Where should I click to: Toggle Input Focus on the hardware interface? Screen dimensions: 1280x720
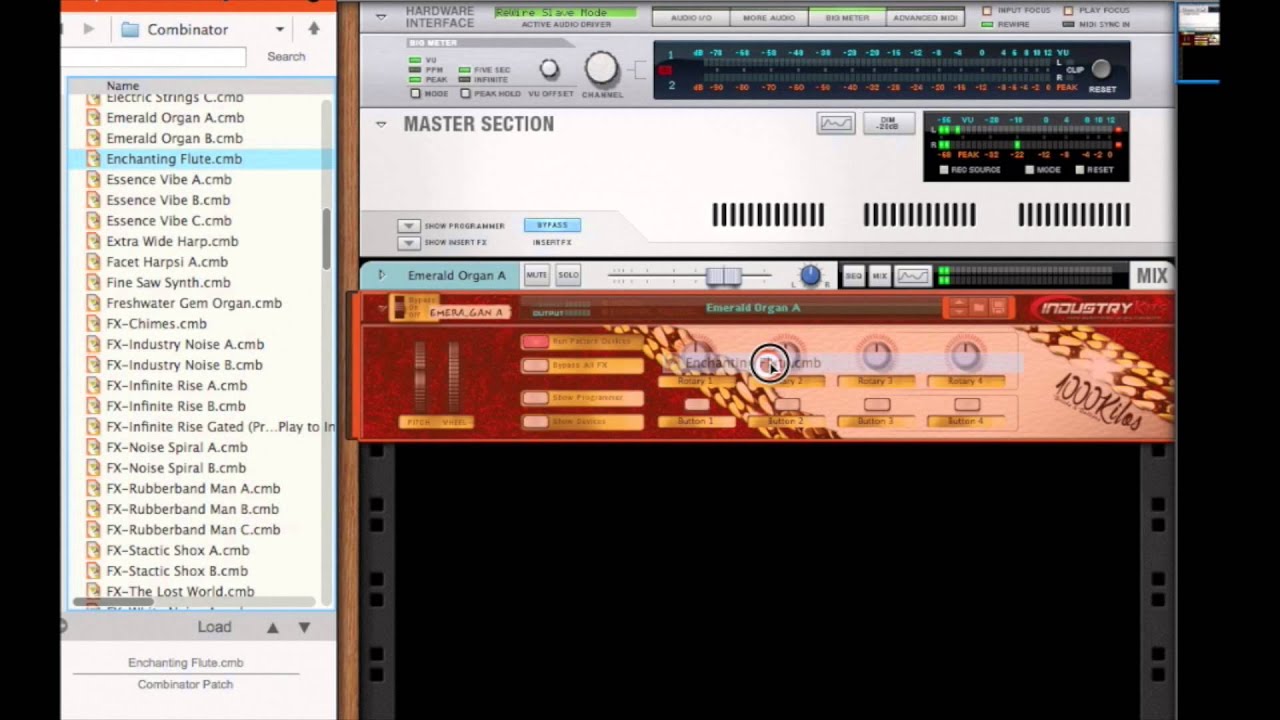988,9
